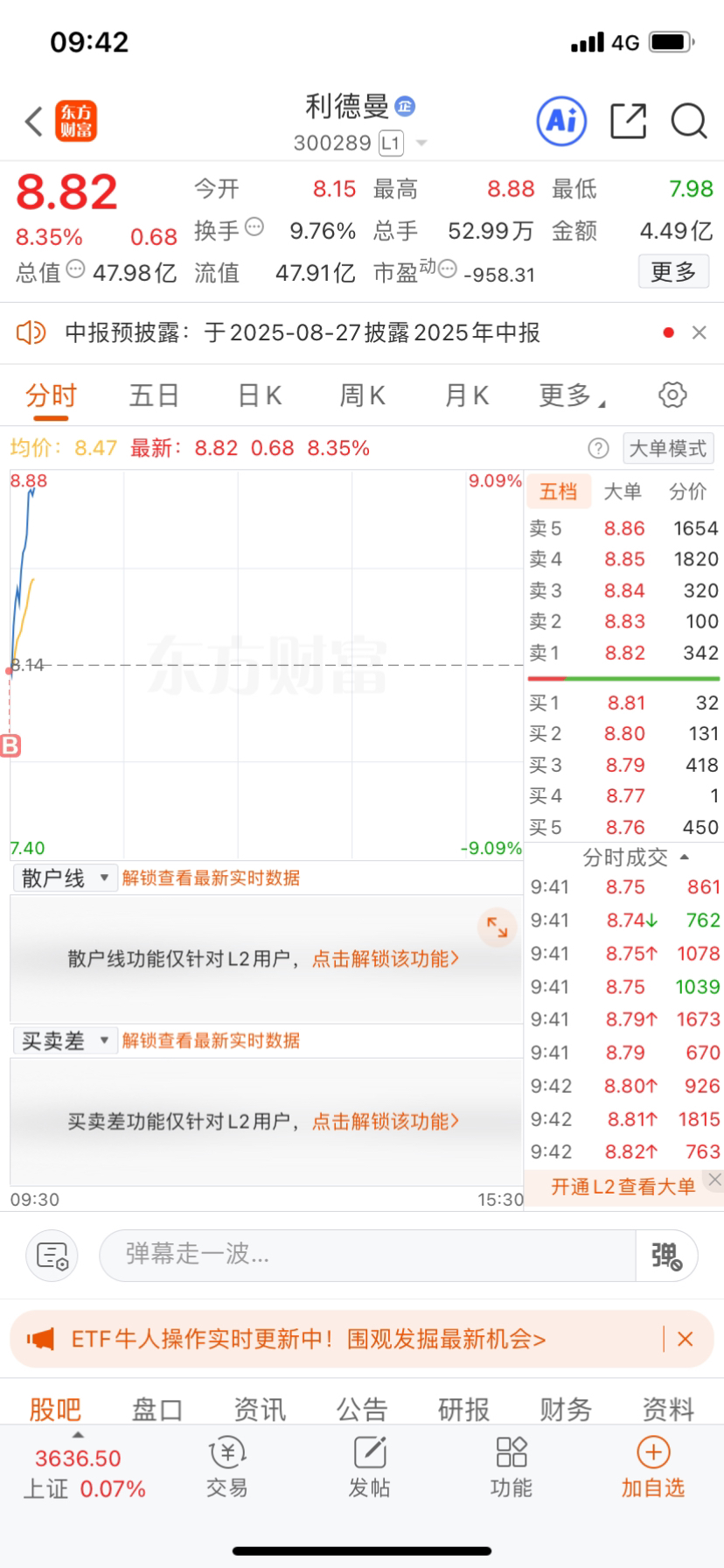
Task: Open the 公告 announcements tab
Action: pyautogui.click(x=362, y=1409)
